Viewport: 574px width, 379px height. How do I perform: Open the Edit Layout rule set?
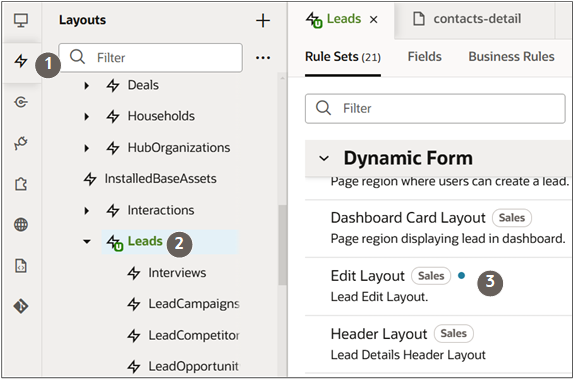click(368, 276)
